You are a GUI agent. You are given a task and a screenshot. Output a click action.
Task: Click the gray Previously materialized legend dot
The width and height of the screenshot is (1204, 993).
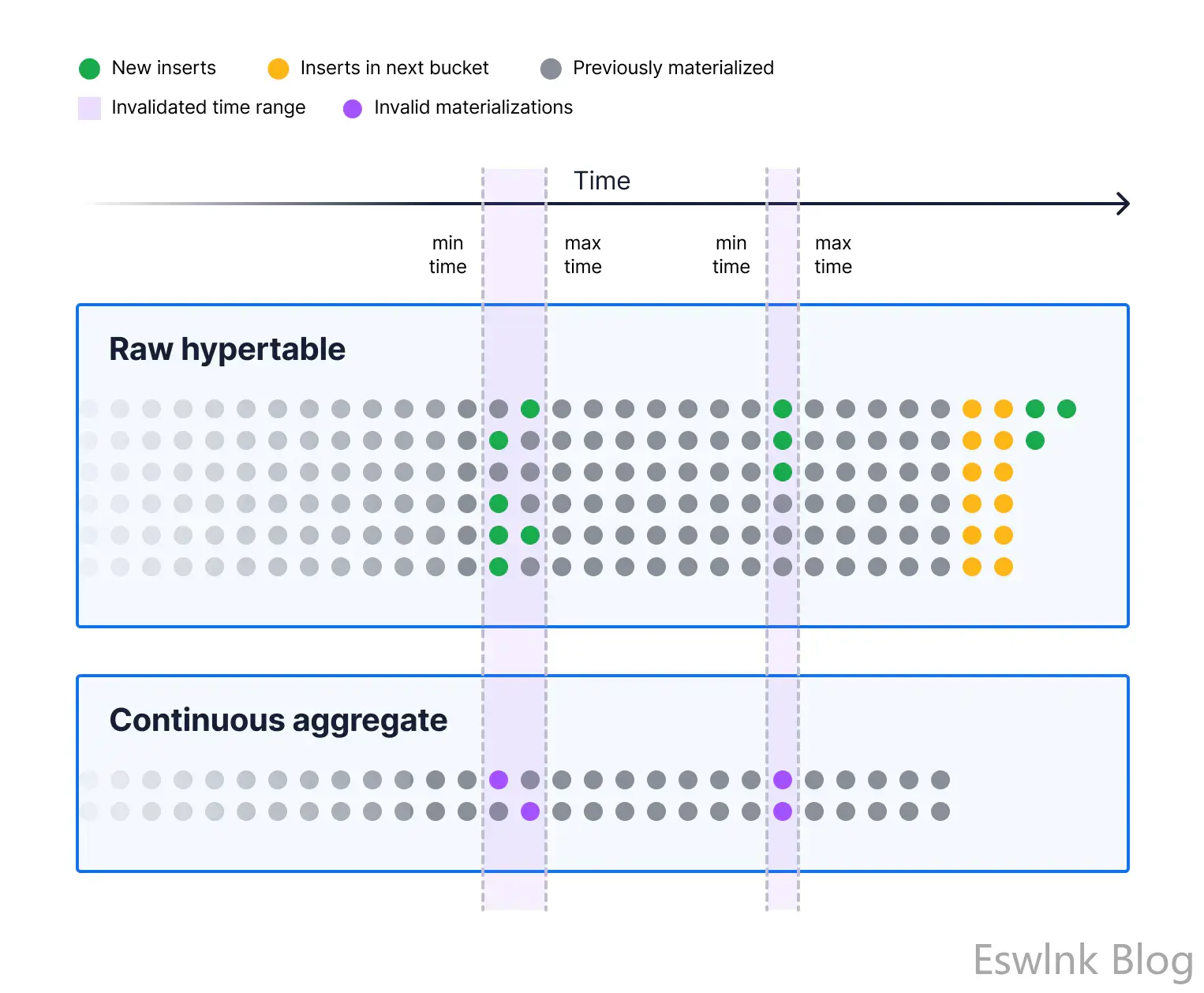click(x=551, y=69)
